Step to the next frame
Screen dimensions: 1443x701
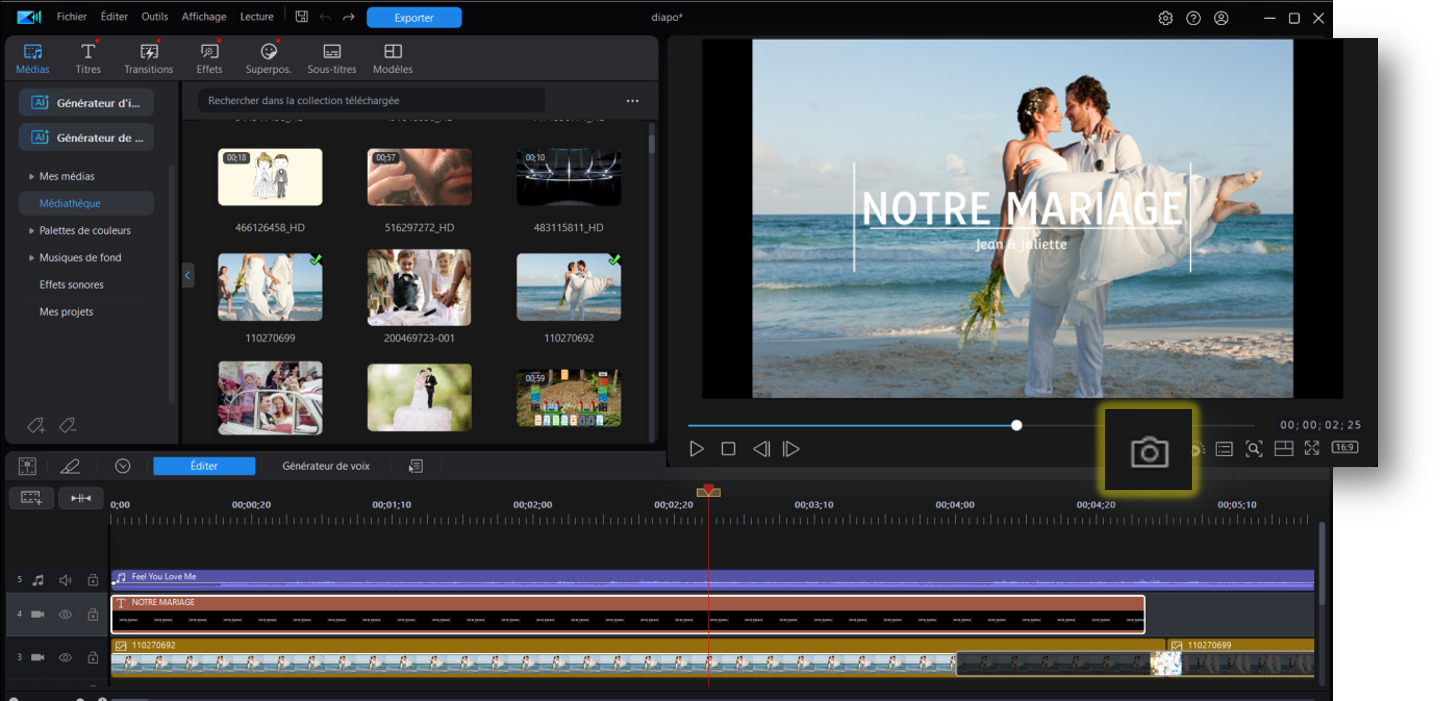click(x=791, y=449)
